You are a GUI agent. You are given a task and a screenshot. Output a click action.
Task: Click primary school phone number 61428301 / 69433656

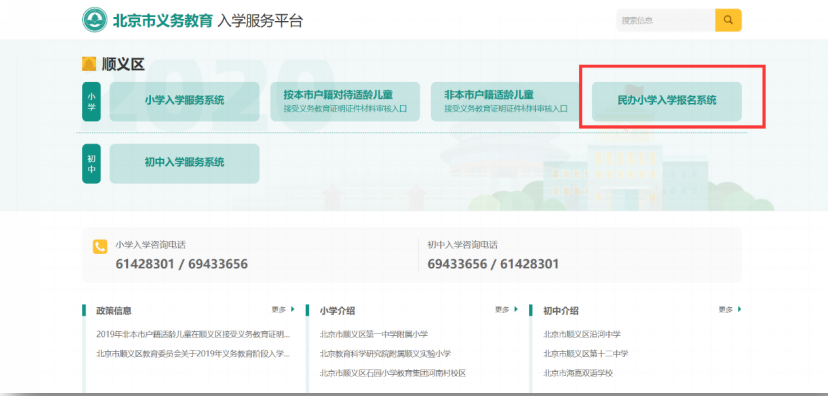coord(182,264)
